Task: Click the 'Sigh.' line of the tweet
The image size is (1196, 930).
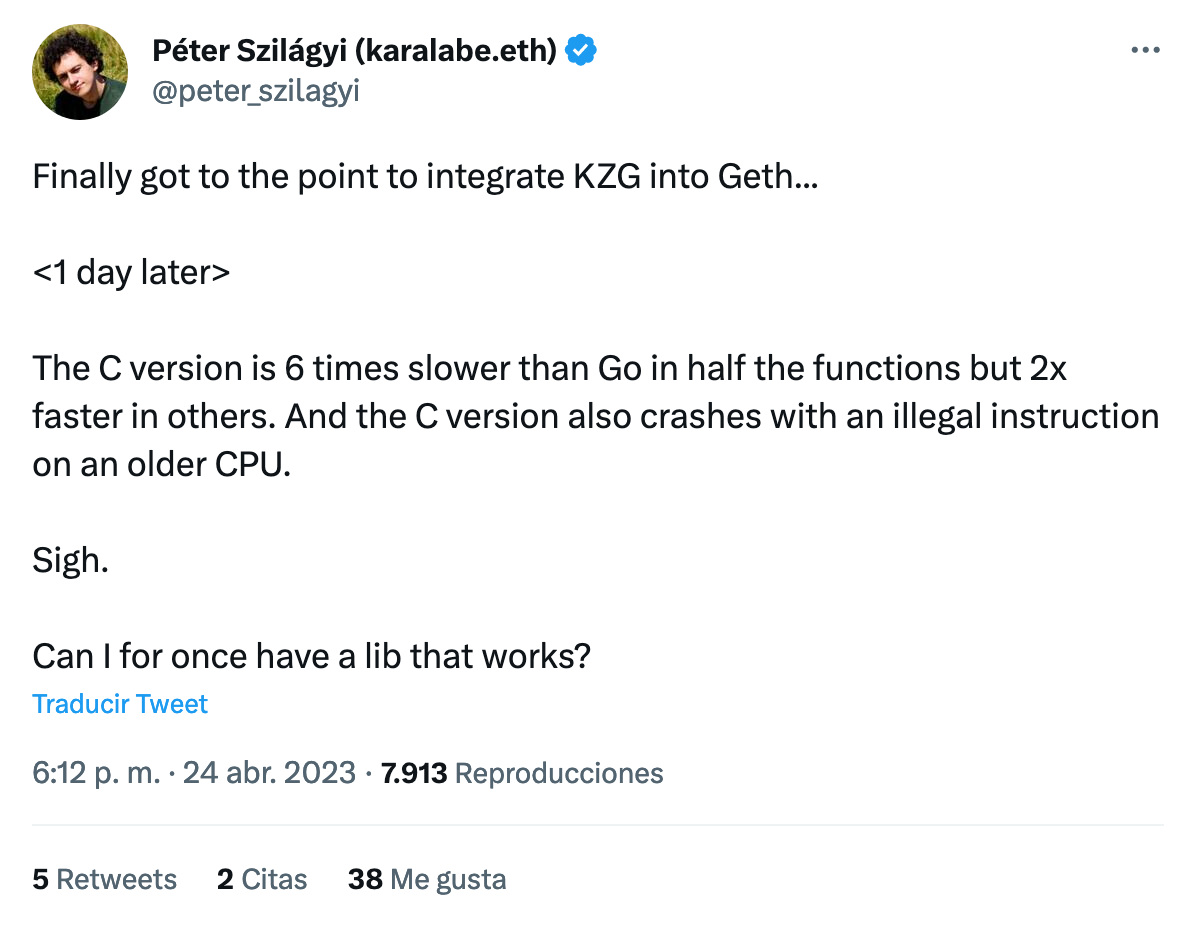Action: [x=70, y=560]
